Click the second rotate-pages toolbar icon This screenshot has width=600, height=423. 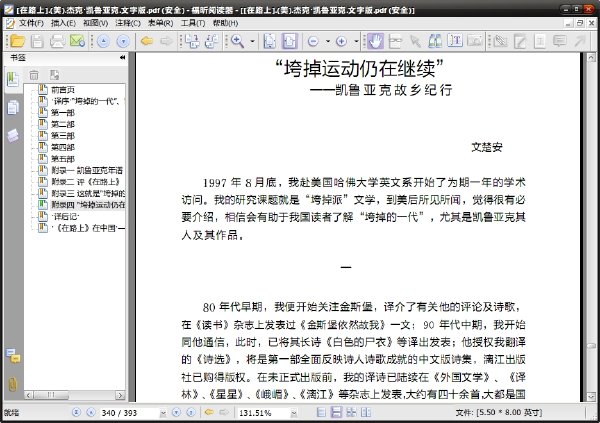(212, 41)
